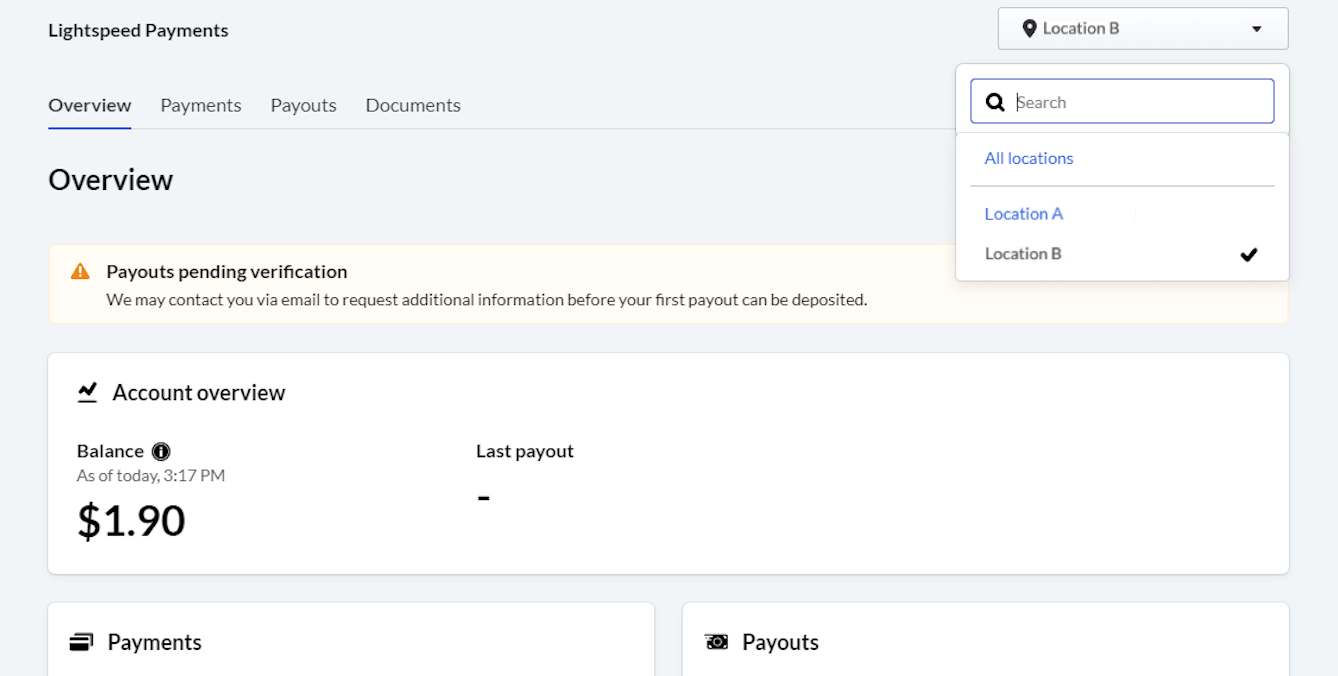Click the Account overview chart icon
The width and height of the screenshot is (1338, 676).
[x=88, y=392]
